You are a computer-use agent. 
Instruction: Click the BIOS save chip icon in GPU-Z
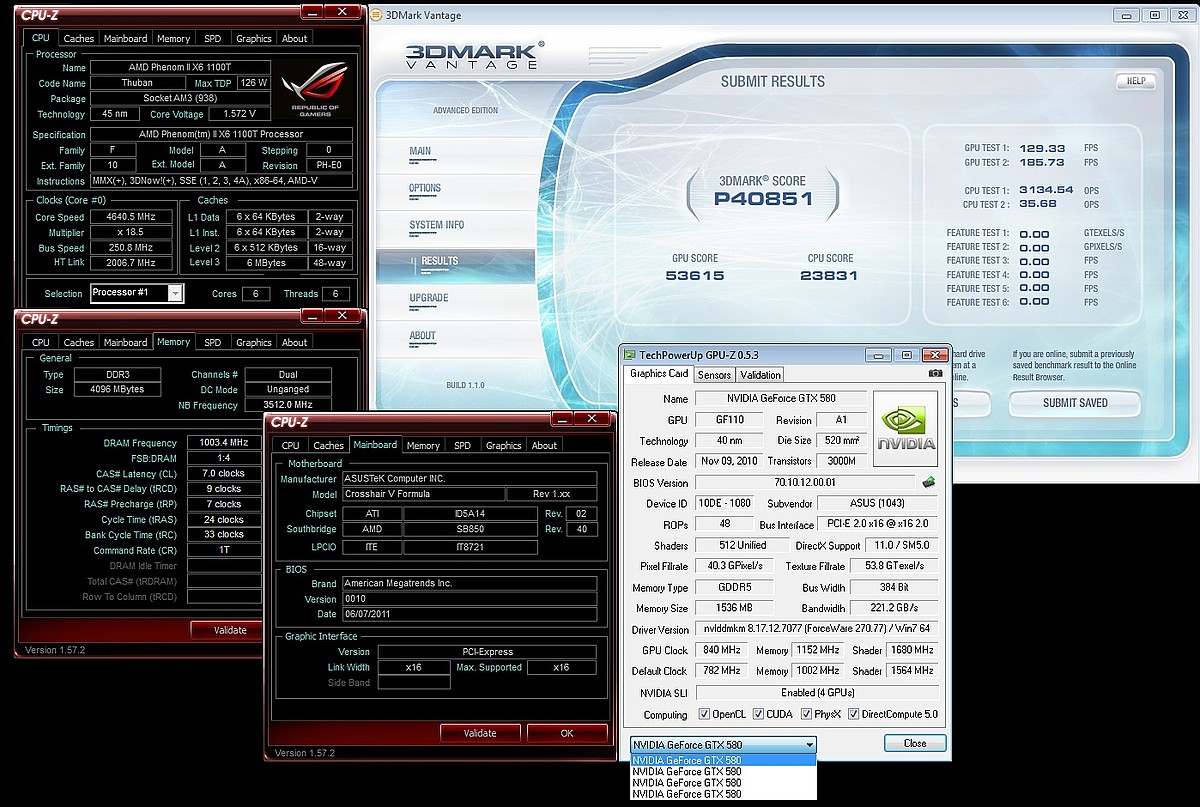point(929,482)
